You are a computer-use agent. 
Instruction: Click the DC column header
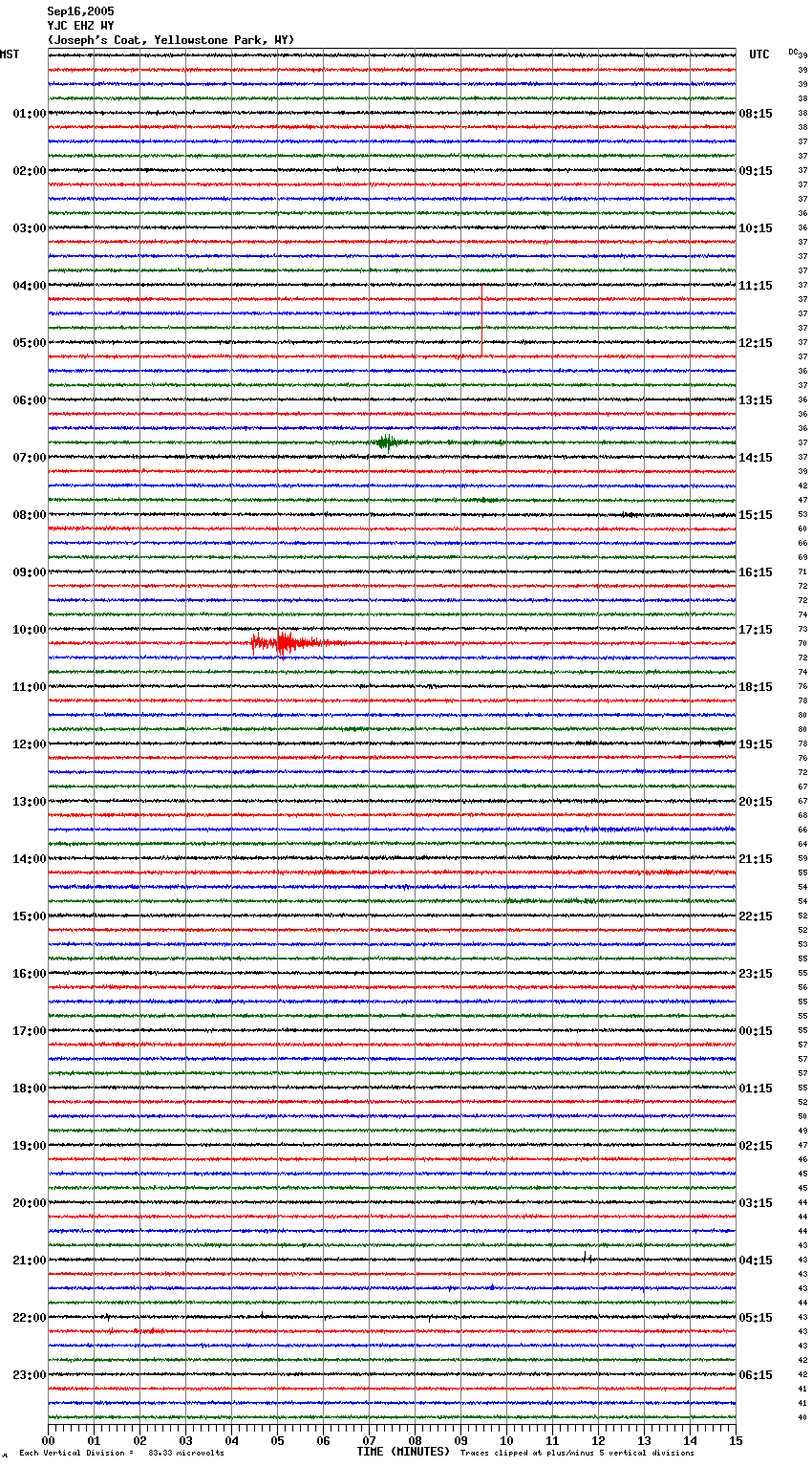[793, 52]
